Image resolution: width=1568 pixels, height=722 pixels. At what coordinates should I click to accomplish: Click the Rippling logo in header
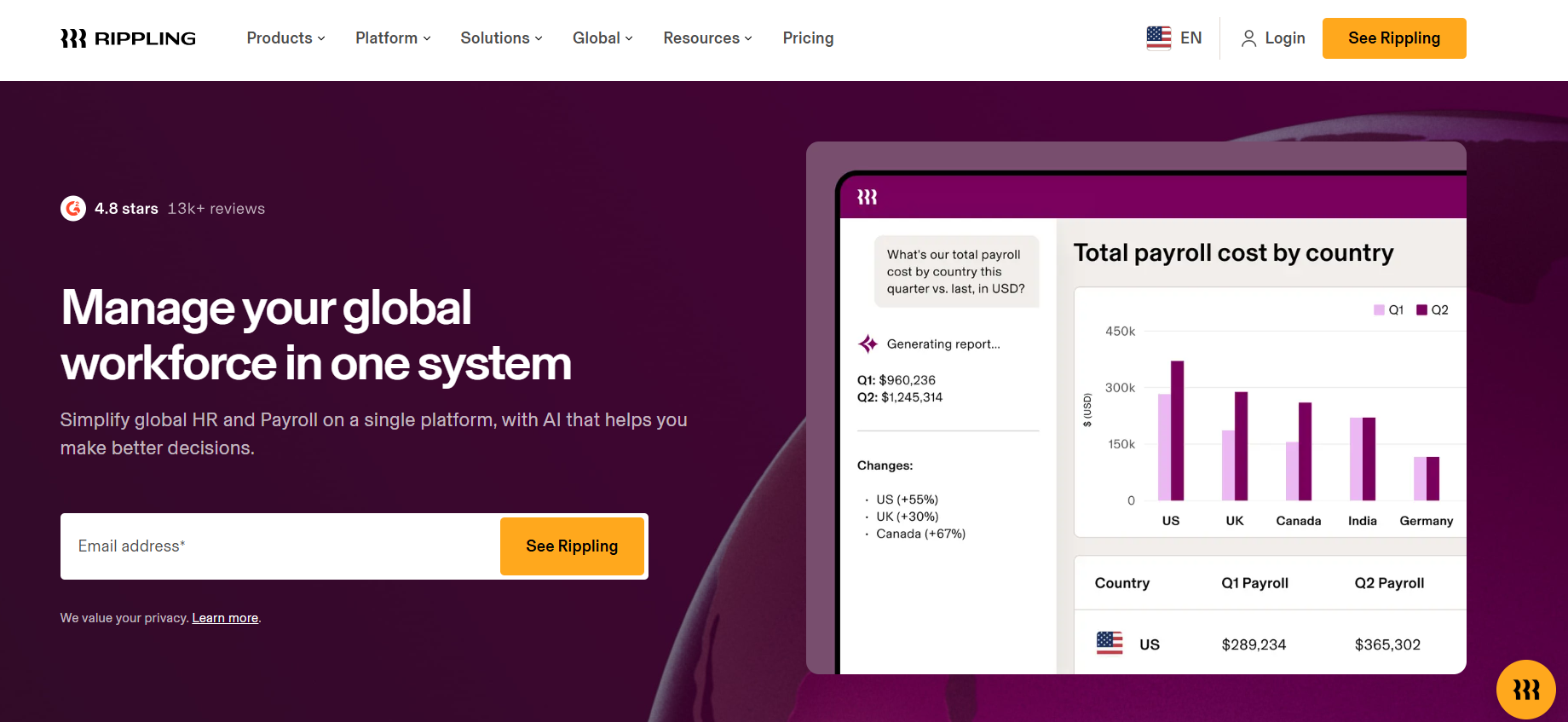pos(128,38)
